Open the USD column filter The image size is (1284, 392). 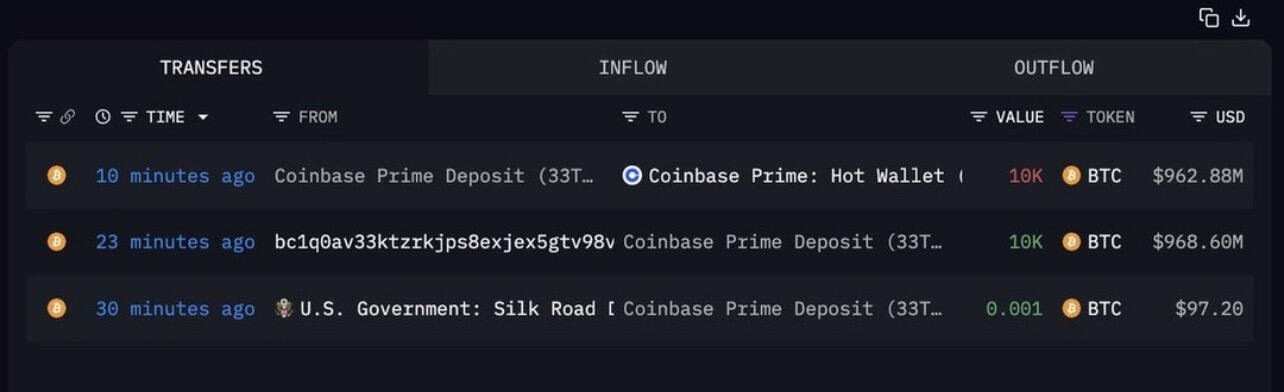(x=1198, y=117)
